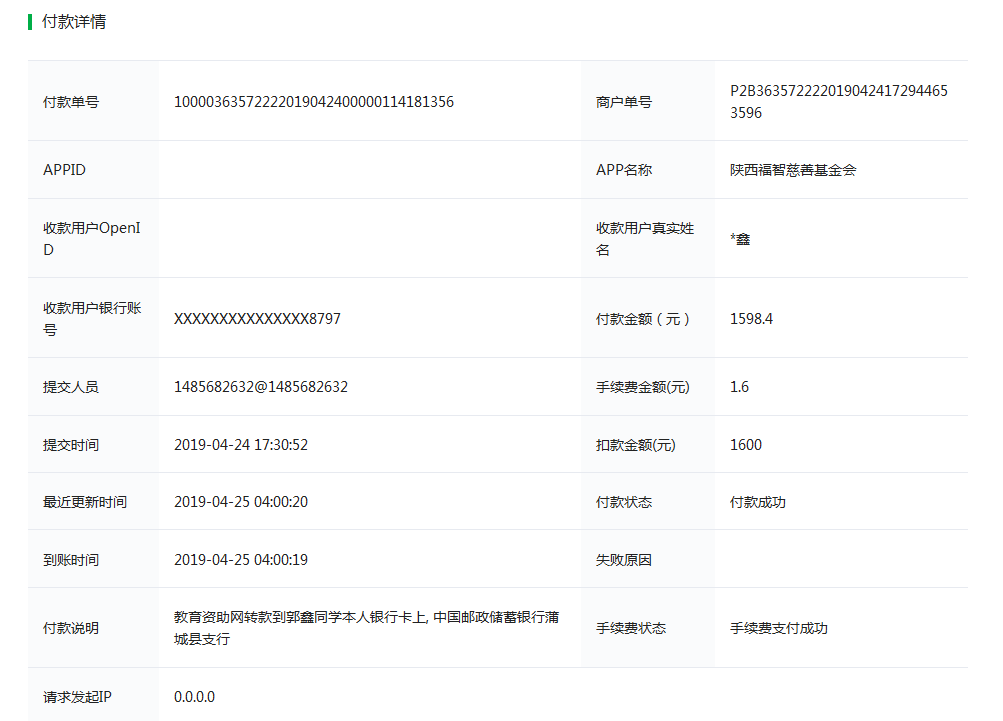This screenshot has height=721, width=1003.
Task: Click the APP名称 label
Action: (x=624, y=170)
